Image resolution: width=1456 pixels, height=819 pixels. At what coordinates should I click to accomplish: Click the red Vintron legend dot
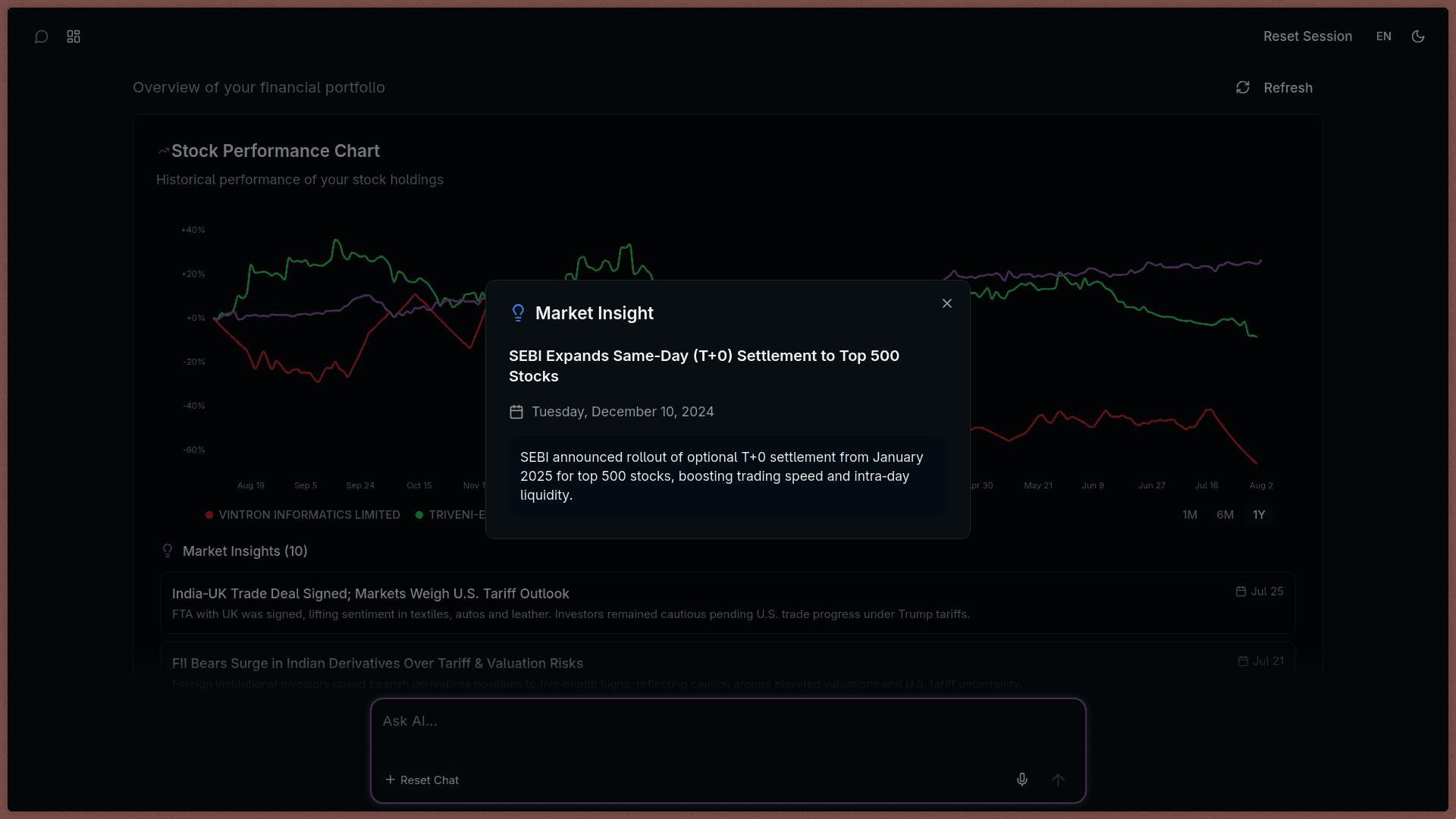point(209,515)
